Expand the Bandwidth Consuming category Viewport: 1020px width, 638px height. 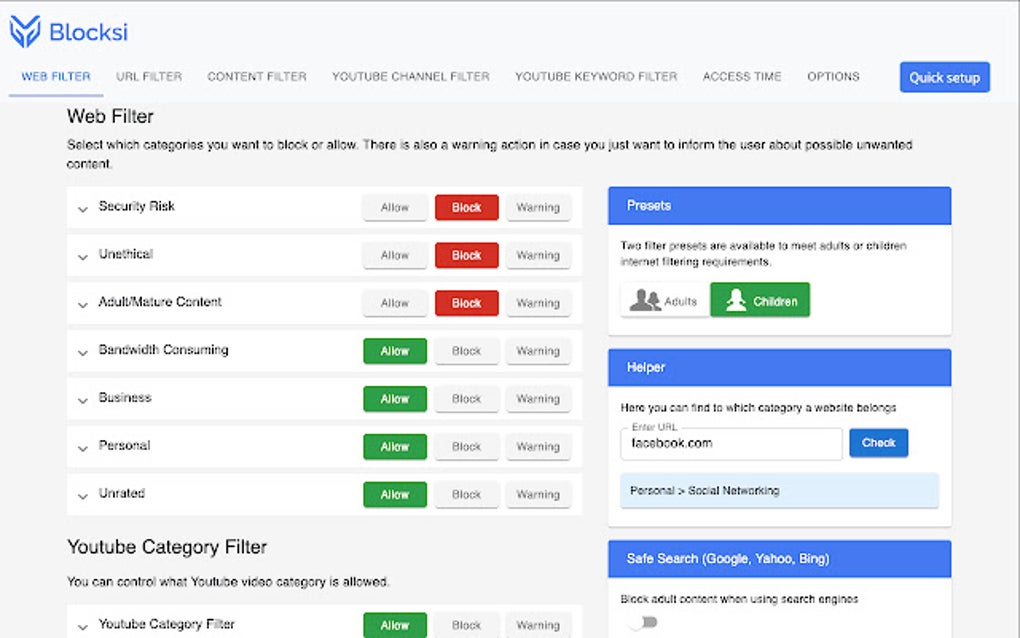[x=83, y=351]
